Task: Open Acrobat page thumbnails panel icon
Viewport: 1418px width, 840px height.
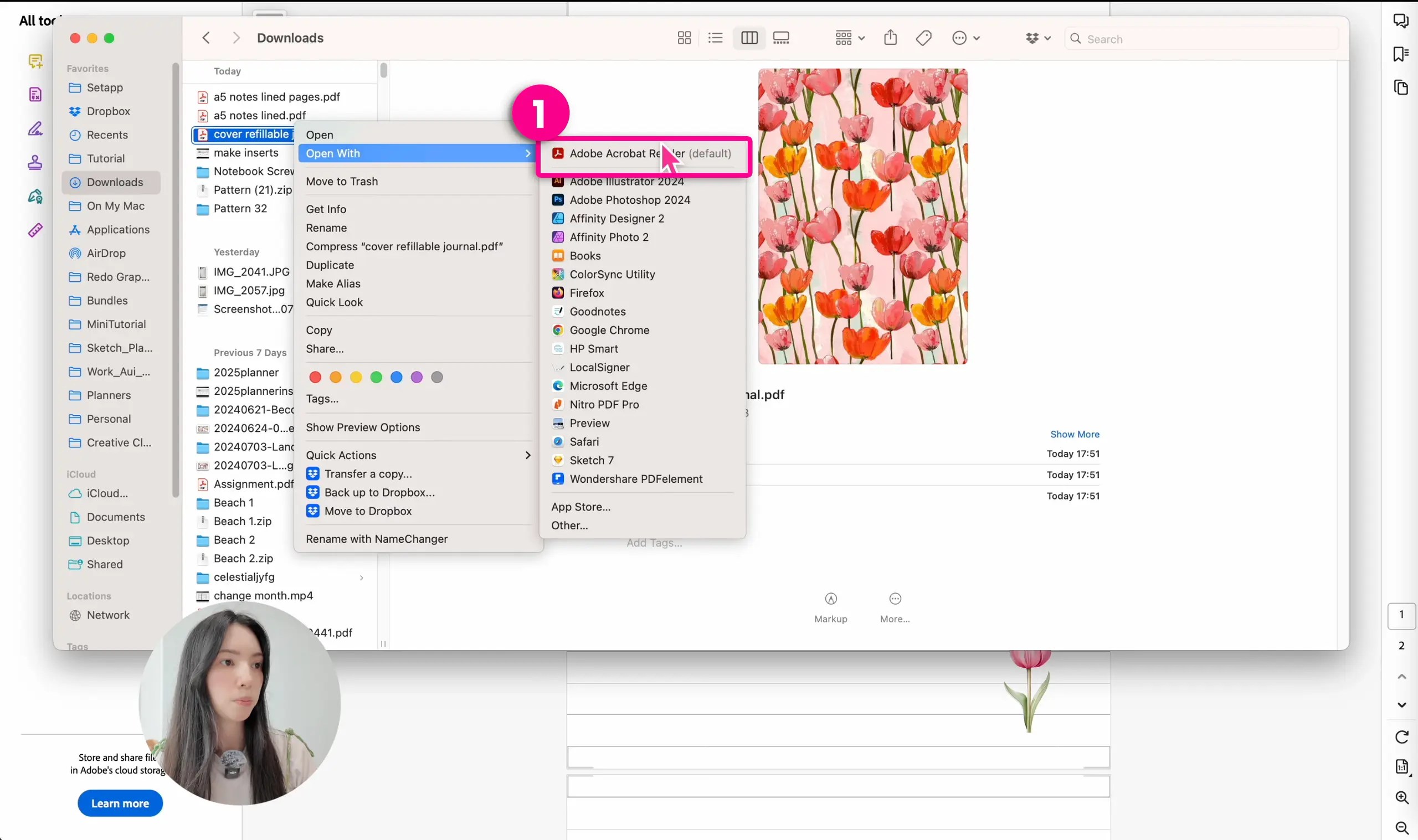Action: [x=1400, y=87]
